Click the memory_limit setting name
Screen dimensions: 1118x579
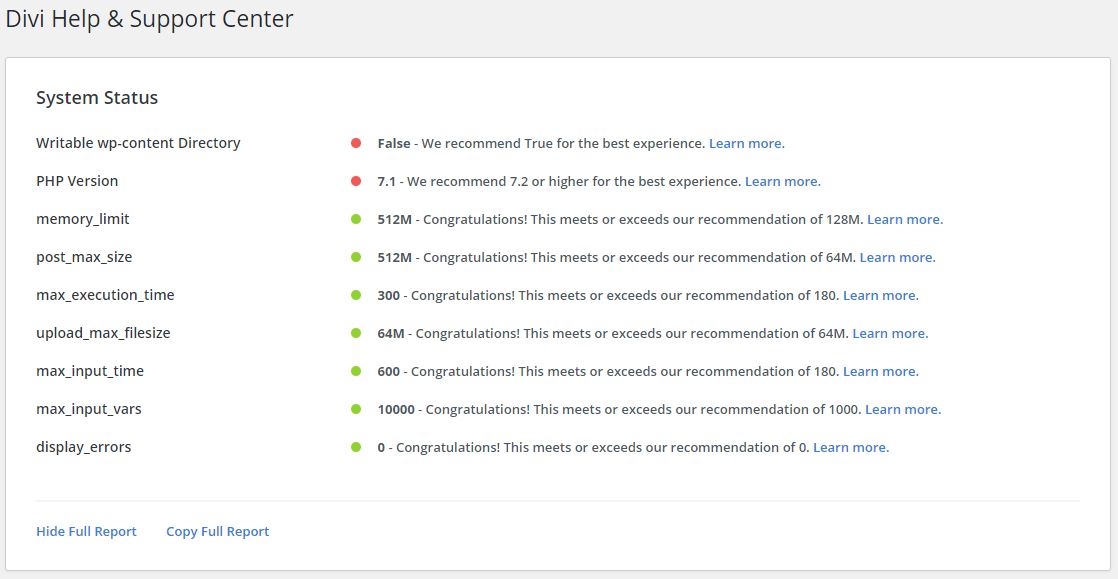[x=83, y=220]
